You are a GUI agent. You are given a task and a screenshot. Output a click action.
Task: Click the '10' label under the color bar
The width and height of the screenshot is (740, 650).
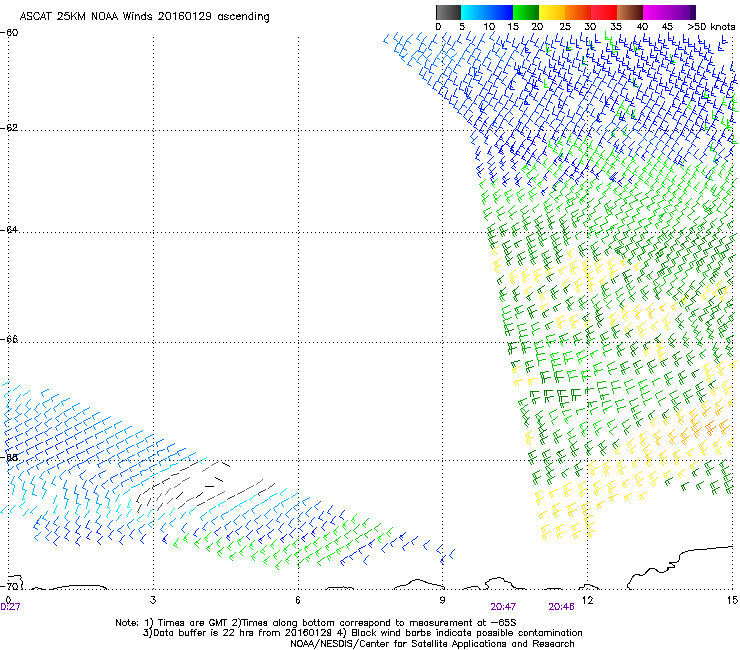(489, 27)
